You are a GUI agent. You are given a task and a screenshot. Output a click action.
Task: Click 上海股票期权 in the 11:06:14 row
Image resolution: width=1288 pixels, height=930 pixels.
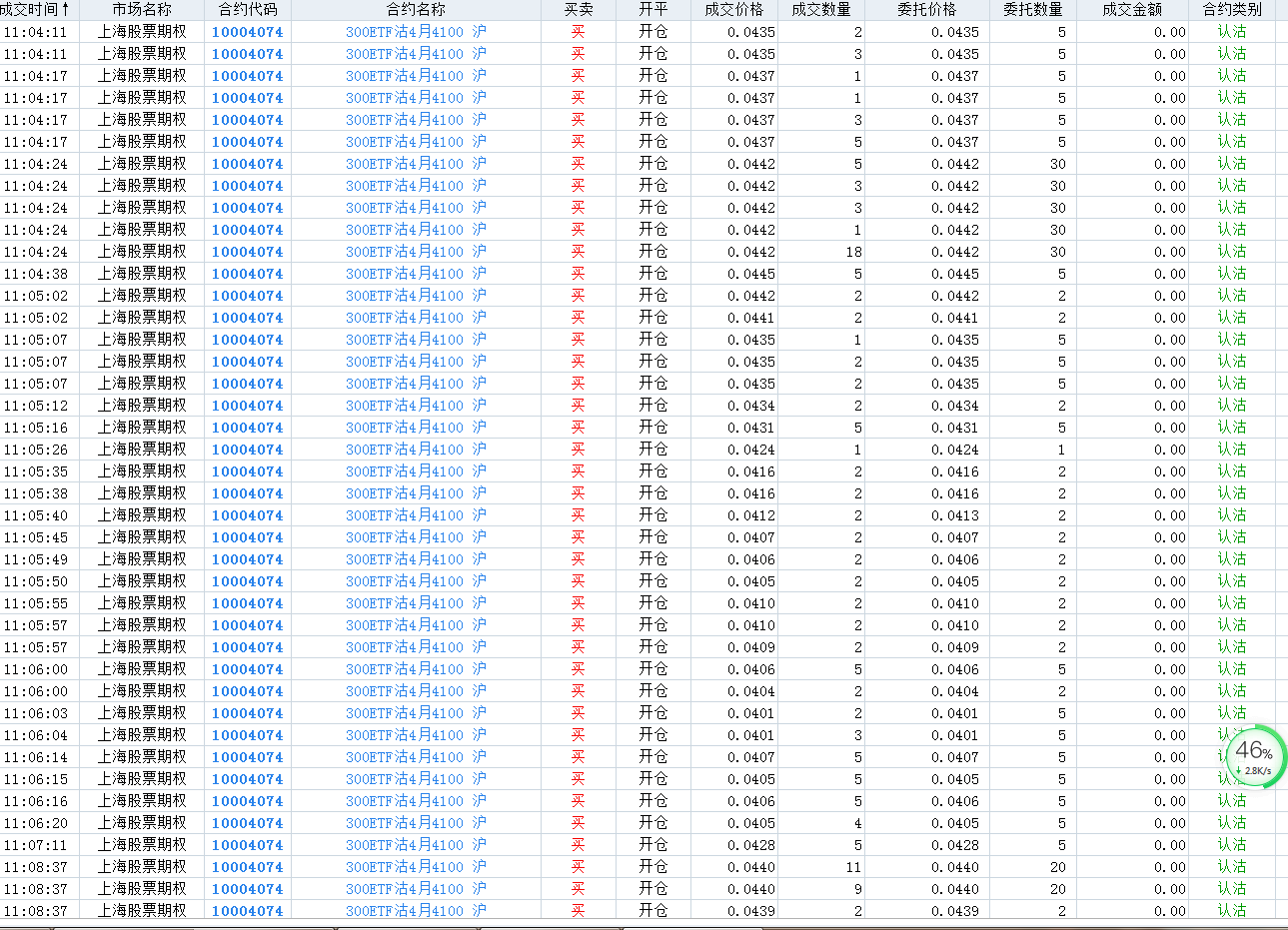[142, 757]
